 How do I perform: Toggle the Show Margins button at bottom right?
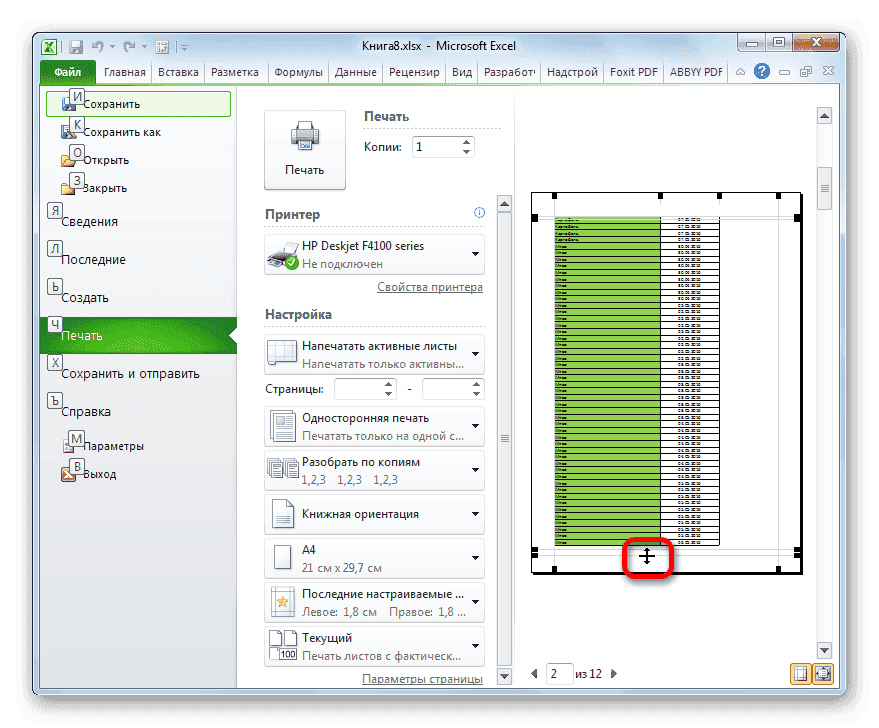(x=800, y=674)
